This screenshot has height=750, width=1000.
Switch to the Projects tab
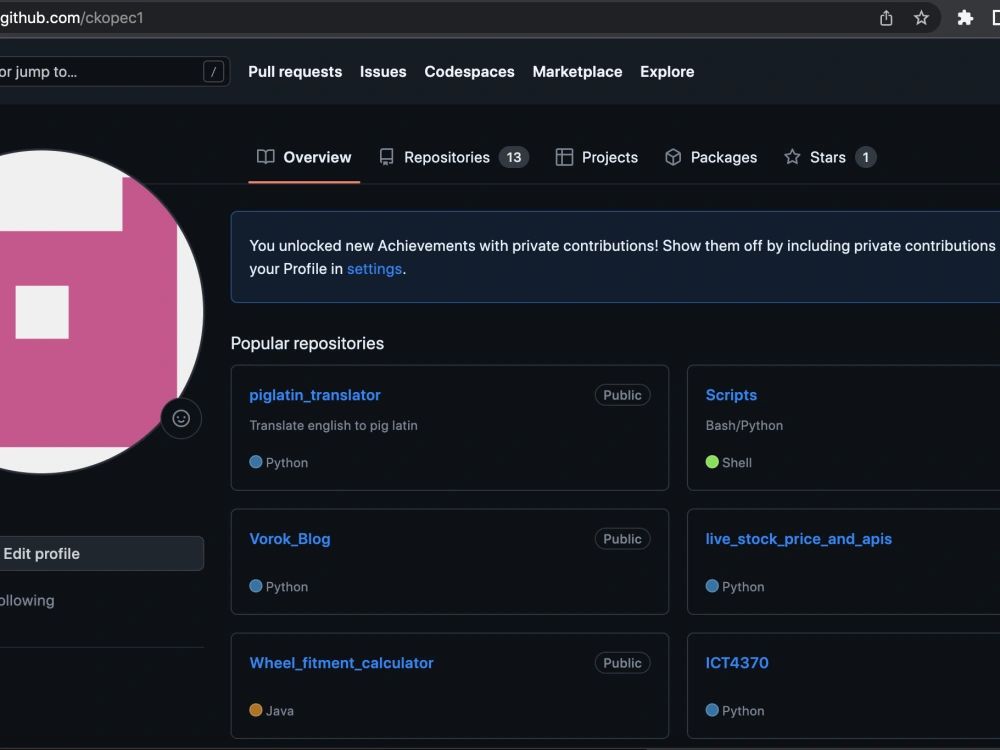pos(597,158)
